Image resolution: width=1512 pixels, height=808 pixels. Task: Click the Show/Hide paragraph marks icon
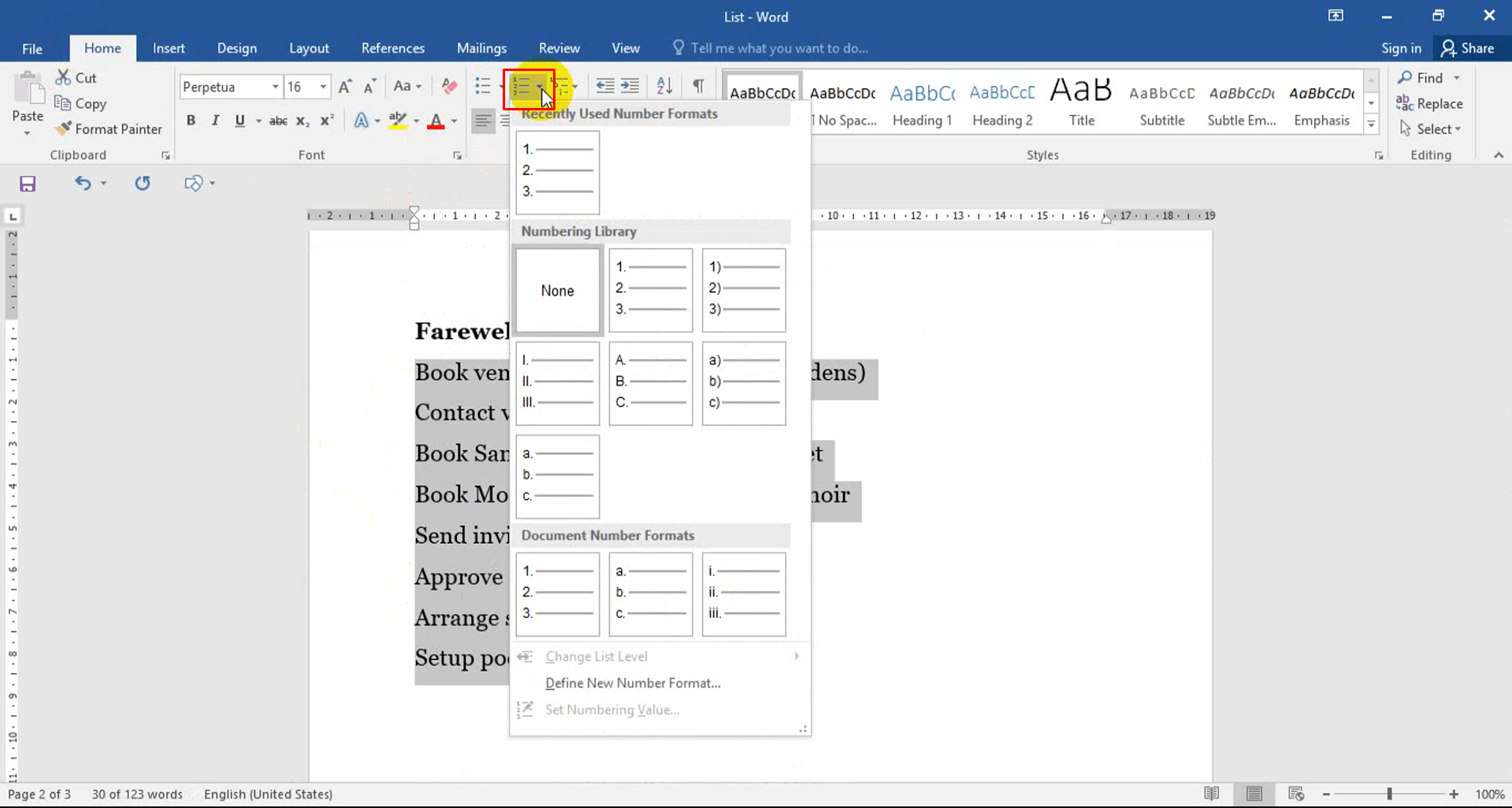click(698, 86)
